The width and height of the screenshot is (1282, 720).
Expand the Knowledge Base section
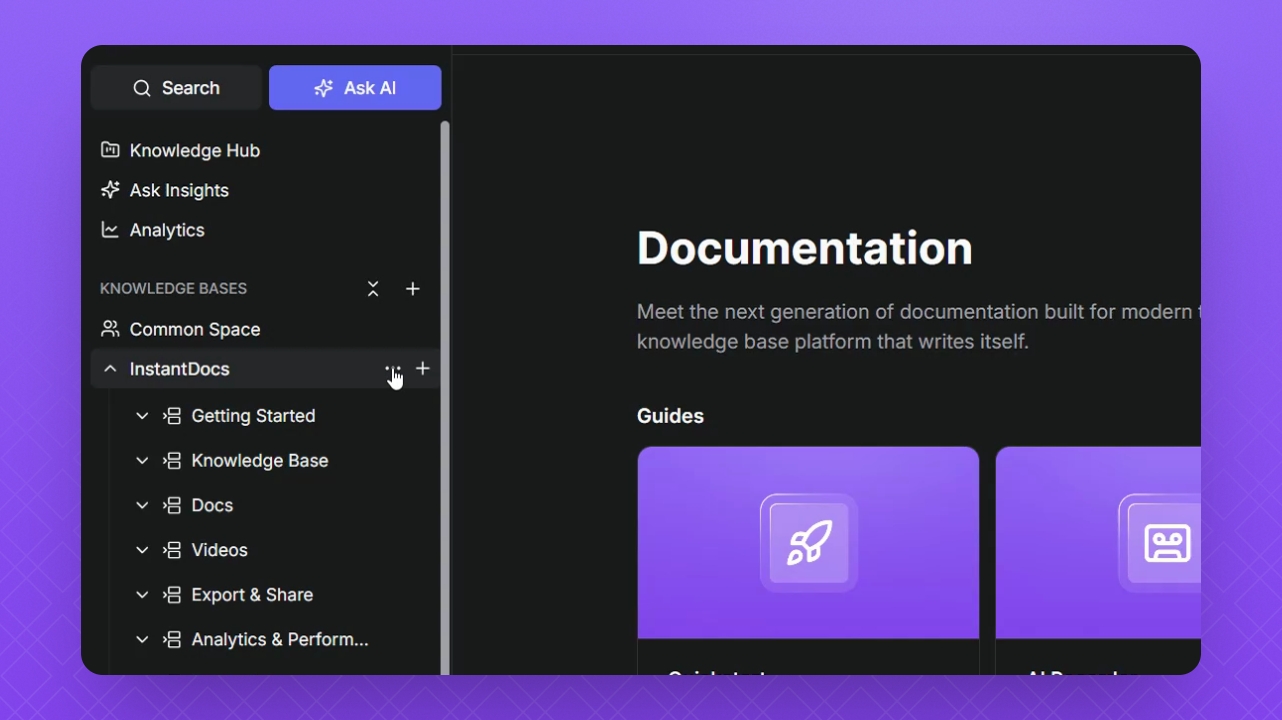point(142,461)
